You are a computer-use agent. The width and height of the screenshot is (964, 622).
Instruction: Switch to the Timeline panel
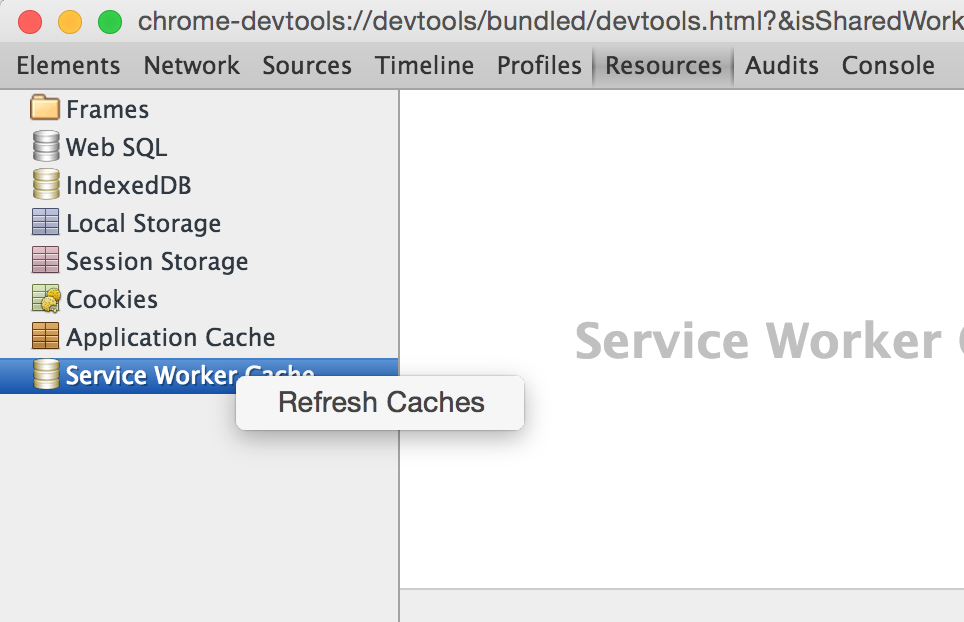[424, 65]
